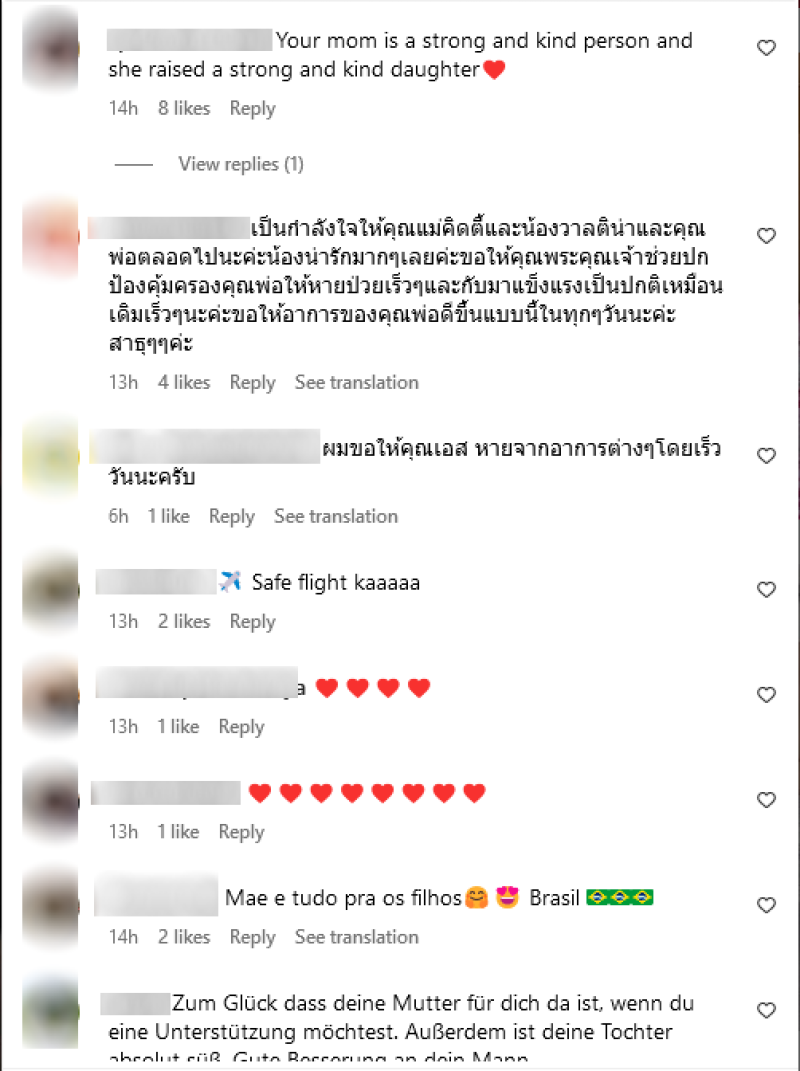800x1071 pixels.
Task: Heart the comment with eight red hearts
Action: pos(766,800)
